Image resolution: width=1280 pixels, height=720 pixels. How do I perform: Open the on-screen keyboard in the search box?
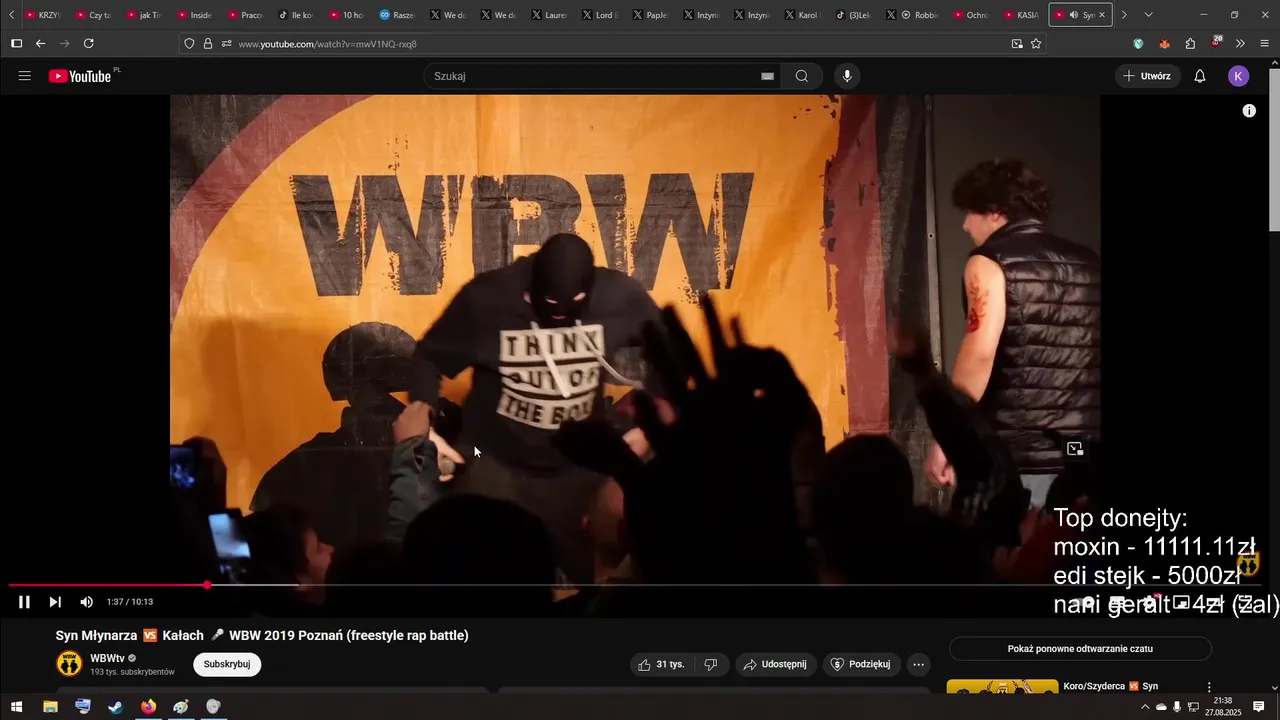(767, 76)
